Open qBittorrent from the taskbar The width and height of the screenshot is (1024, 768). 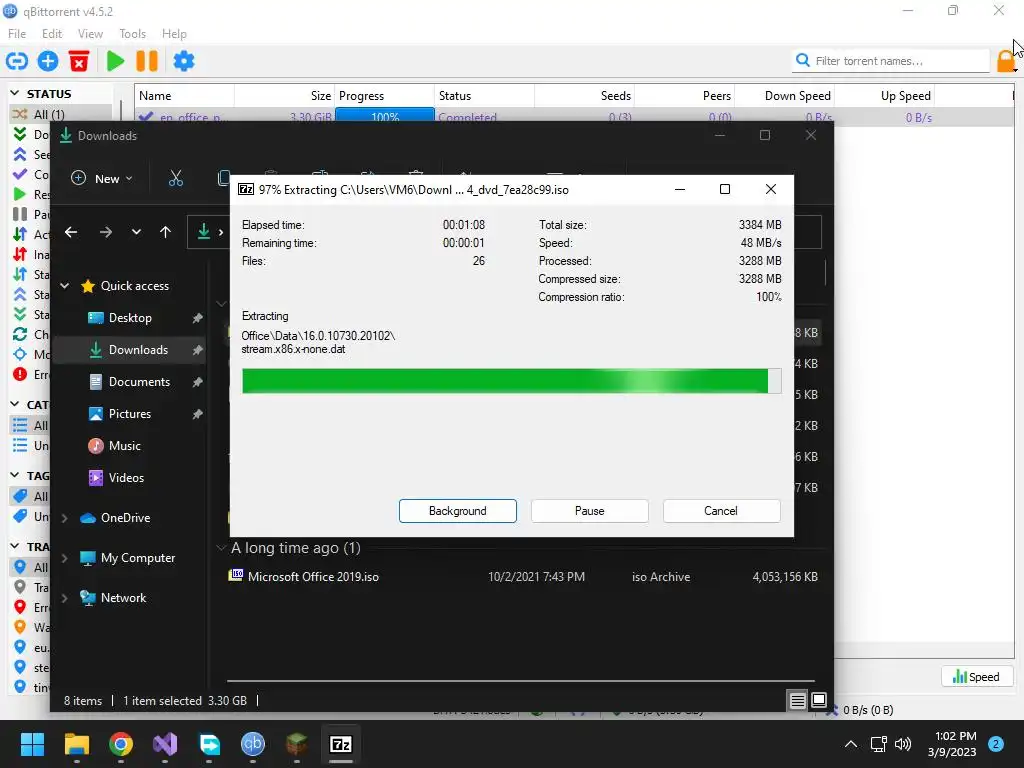click(253, 744)
